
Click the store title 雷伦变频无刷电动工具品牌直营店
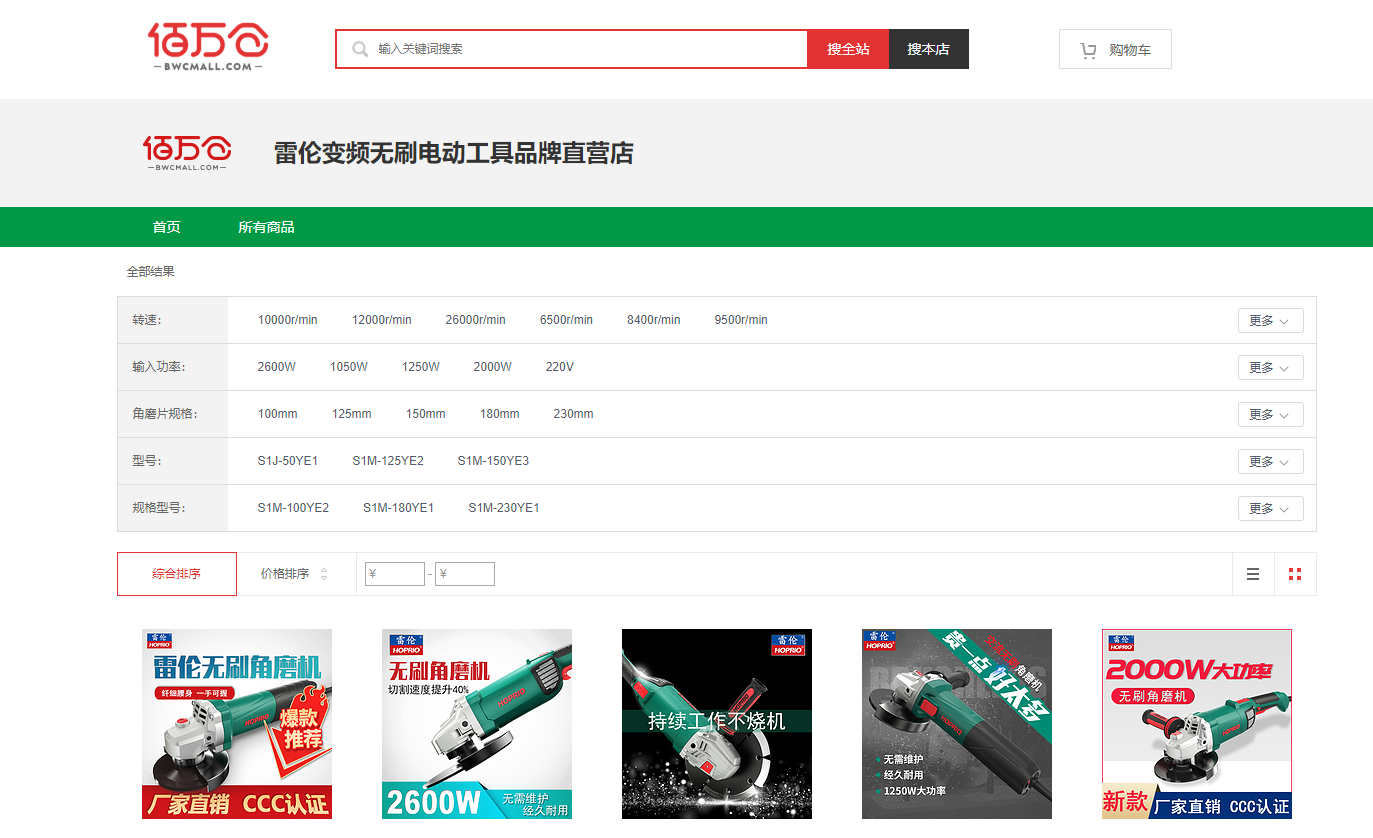click(454, 153)
